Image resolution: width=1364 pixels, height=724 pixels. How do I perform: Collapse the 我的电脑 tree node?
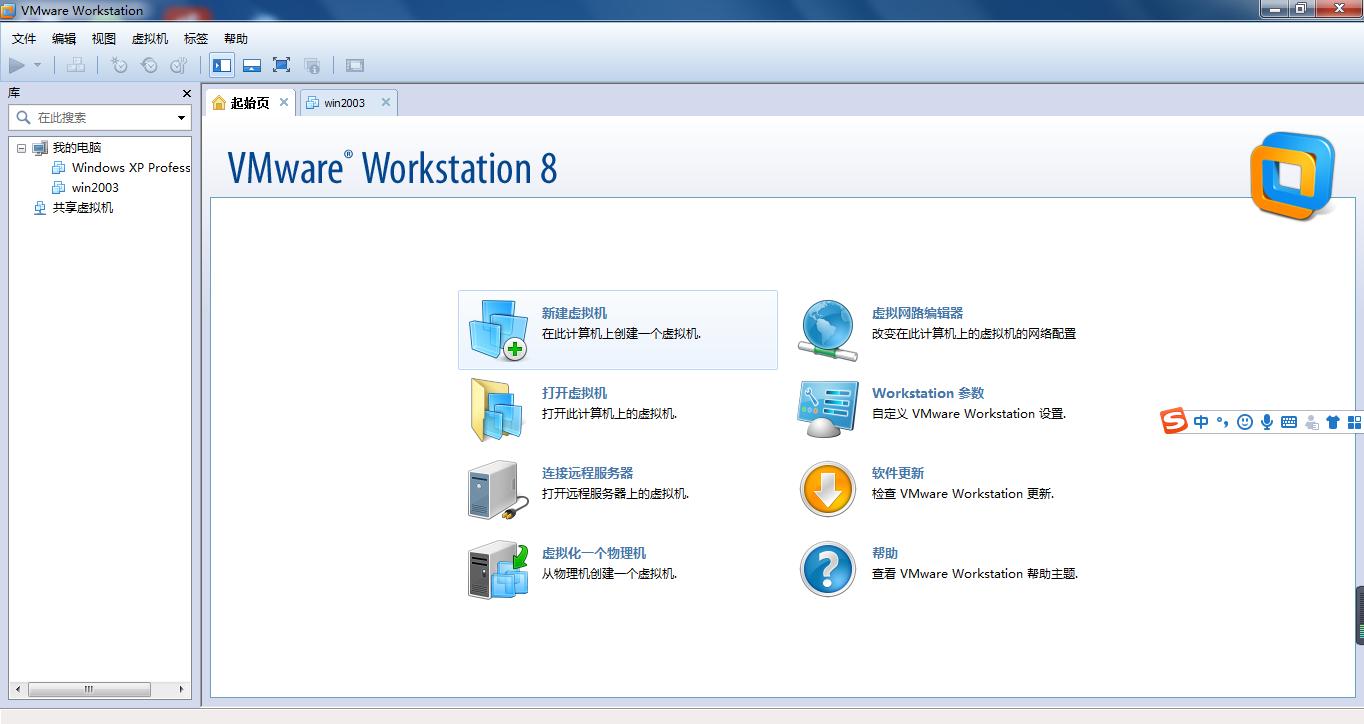(22, 147)
